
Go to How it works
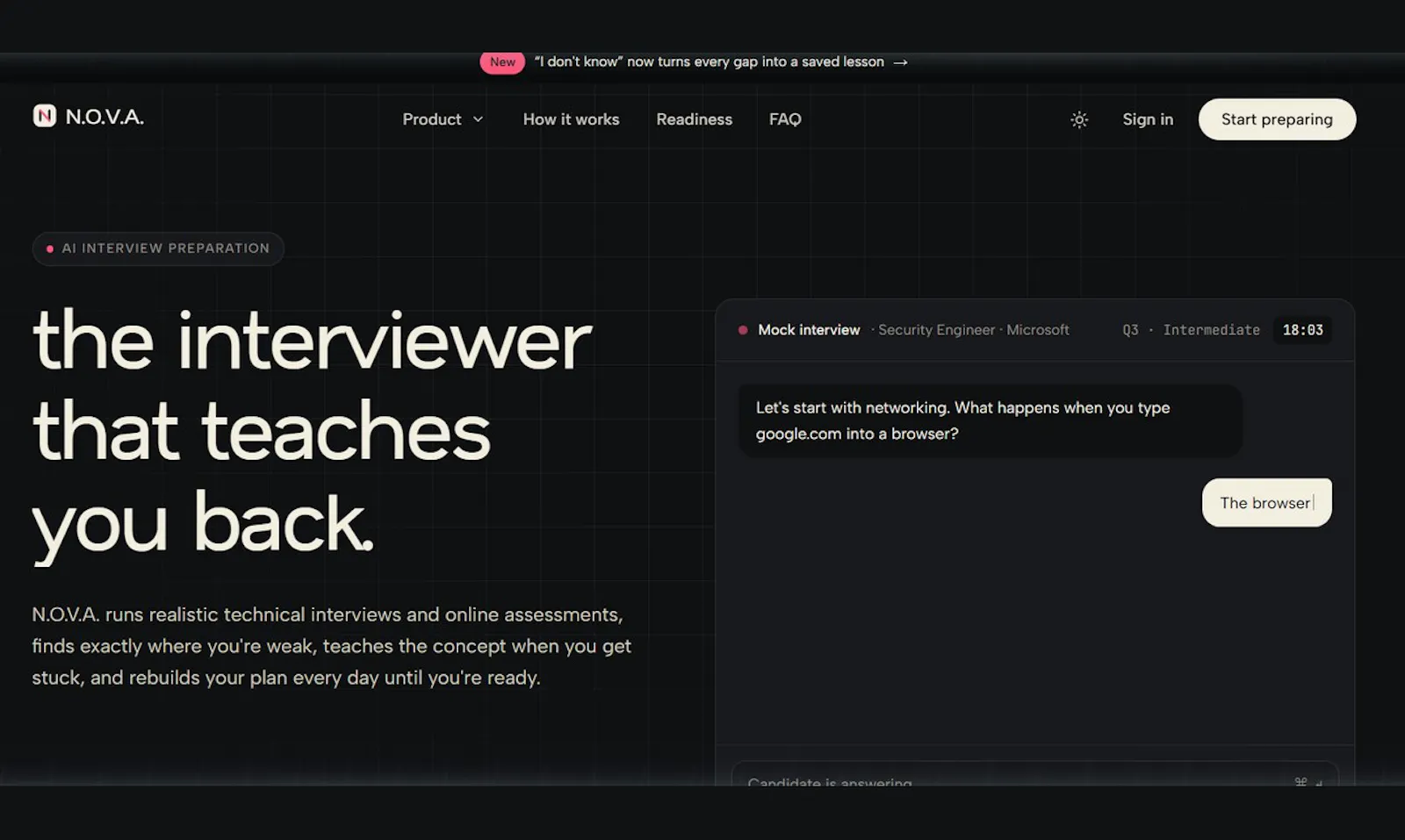(x=571, y=119)
